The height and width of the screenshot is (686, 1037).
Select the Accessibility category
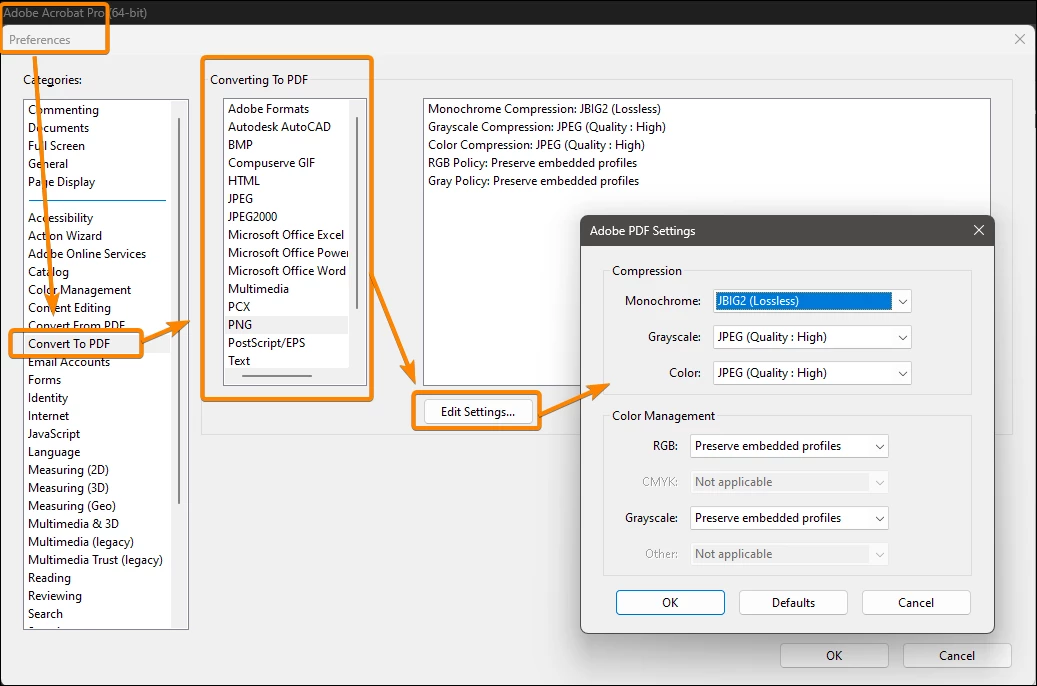[60, 218]
